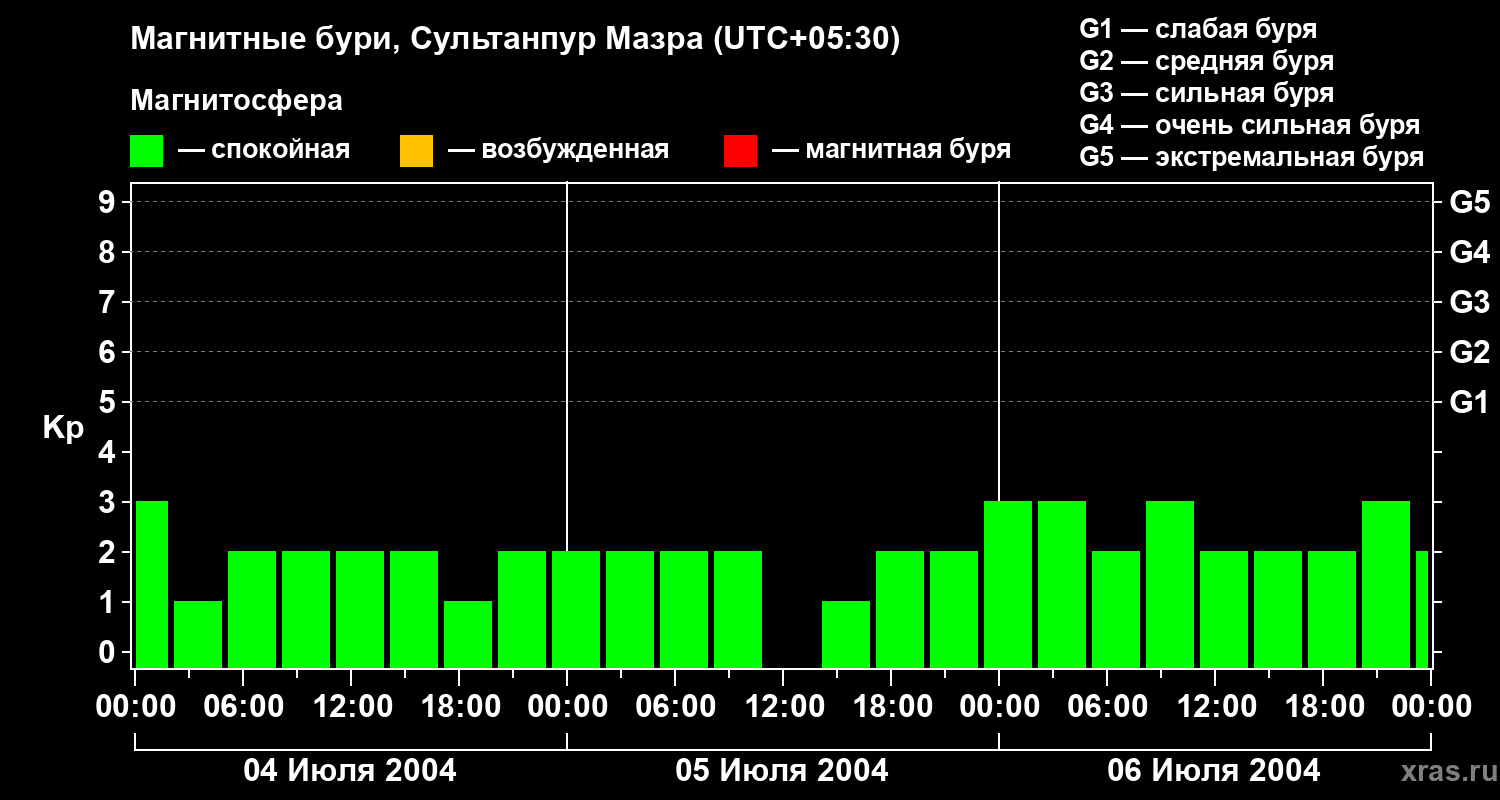Click the '04 Июля 2004' date label

[350, 770]
